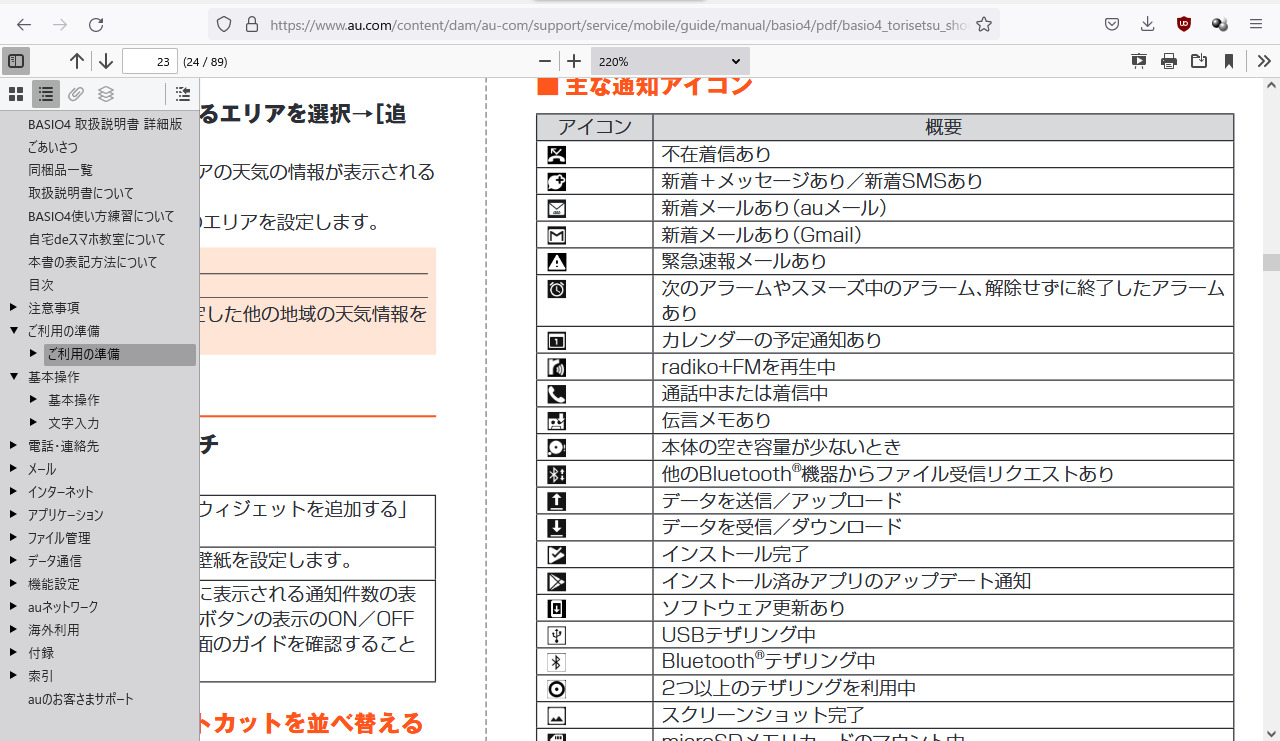Toggle the PDF sidebar panel
Viewport: 1280px width, 741px height.
tap(16, 61)
